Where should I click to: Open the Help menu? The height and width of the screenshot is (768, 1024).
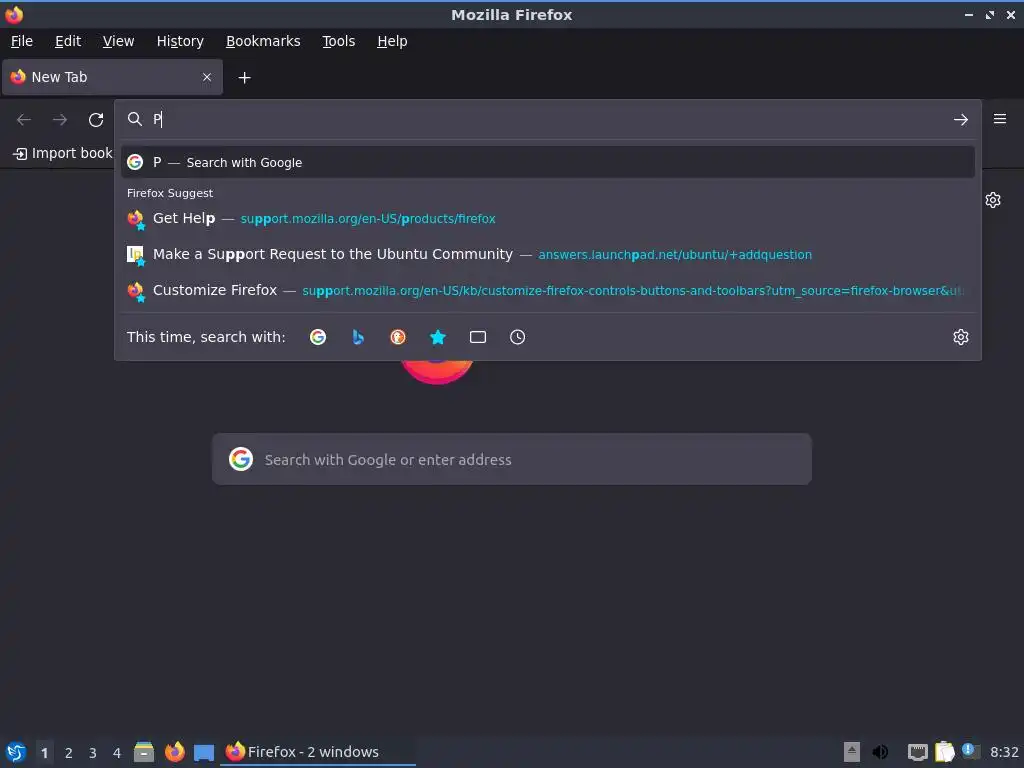(392, 41)
